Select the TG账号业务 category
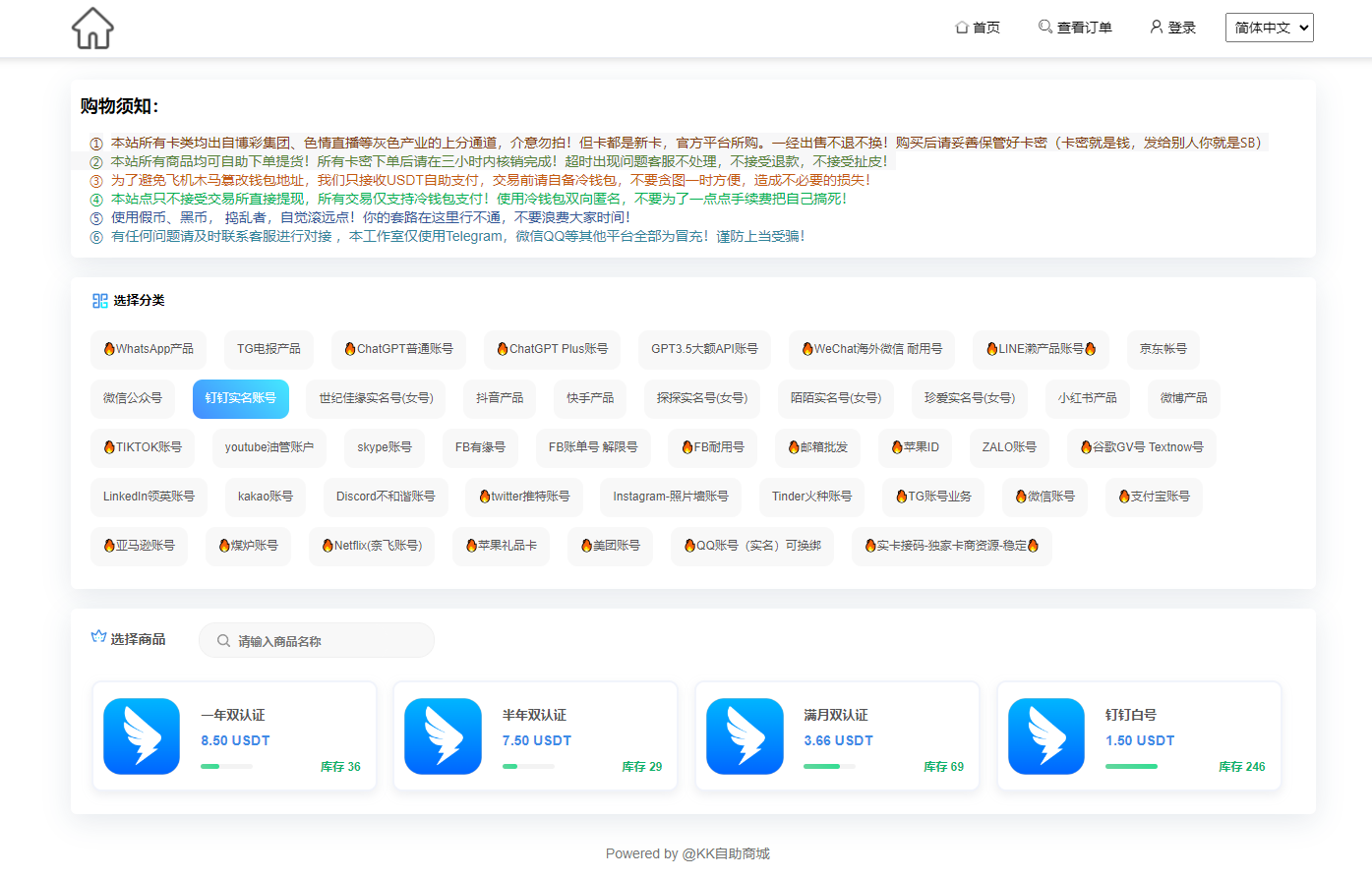1372x879 pixels. tap(933, 497)
